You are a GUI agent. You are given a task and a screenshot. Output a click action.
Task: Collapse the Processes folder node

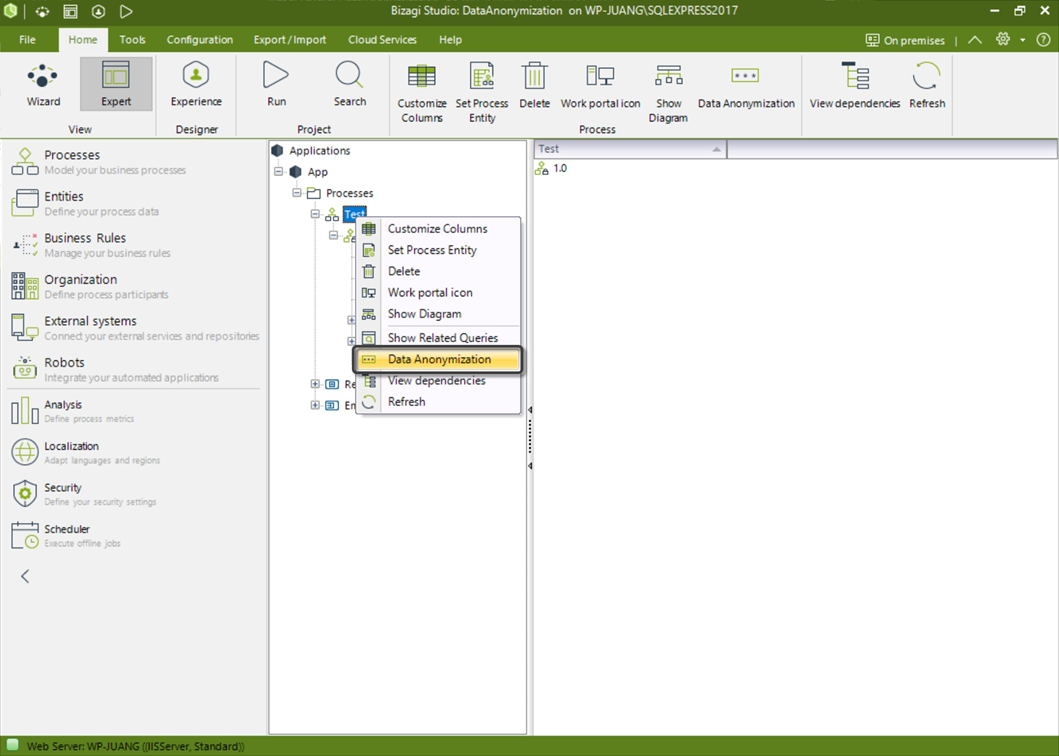tap(296, 193)
